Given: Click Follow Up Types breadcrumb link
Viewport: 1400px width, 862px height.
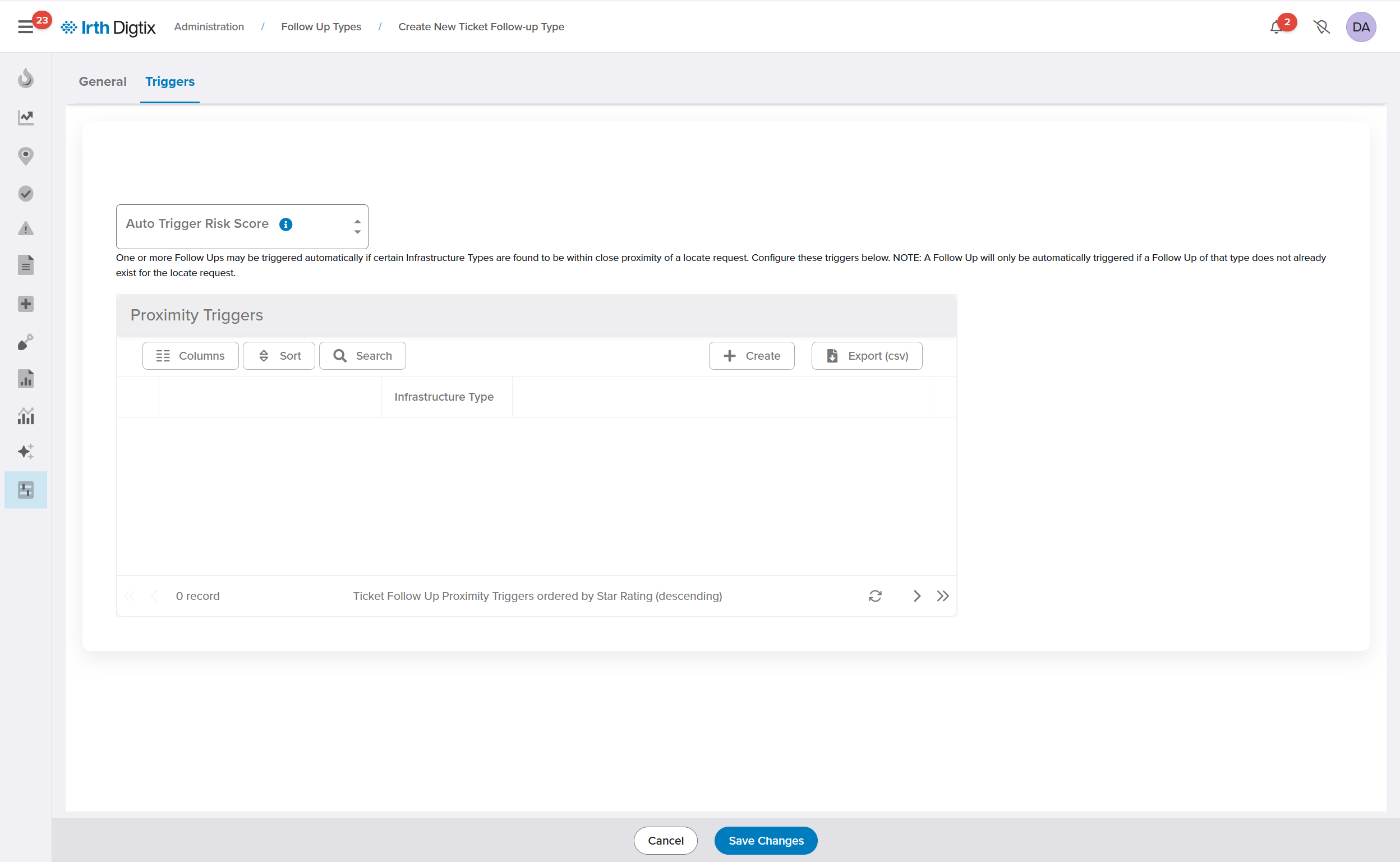Looking at the screenshot, I should 321,27.
